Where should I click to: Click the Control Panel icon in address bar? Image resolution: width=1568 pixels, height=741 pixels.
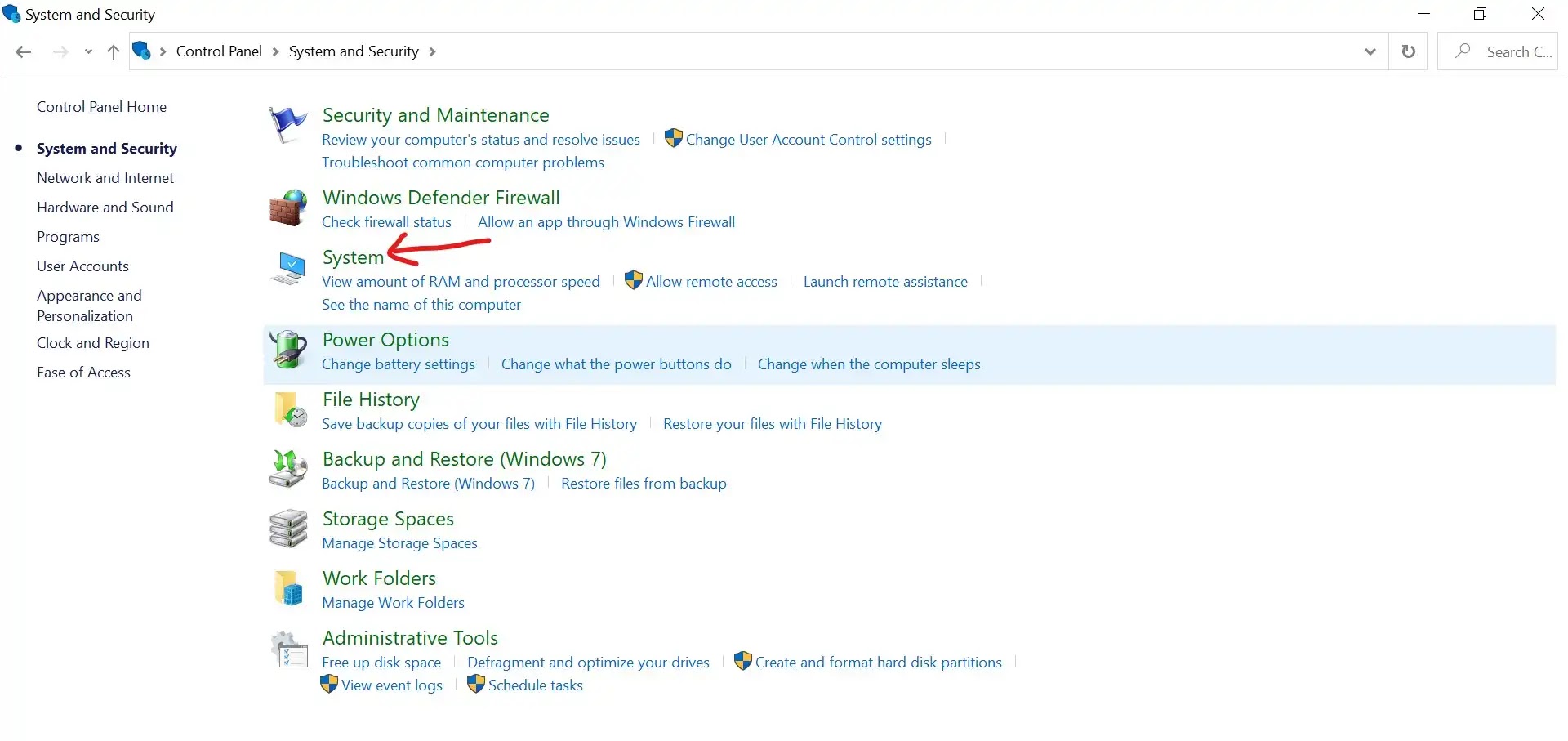(142, 51)
